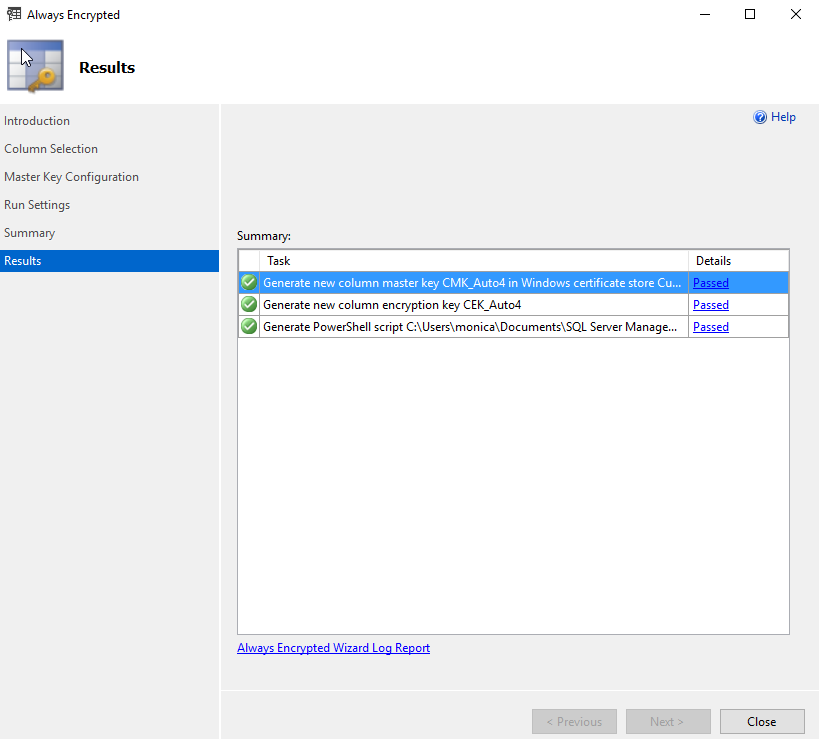
Task: Click the Always Encrypted title bar icon
Action: pos(14,14)
